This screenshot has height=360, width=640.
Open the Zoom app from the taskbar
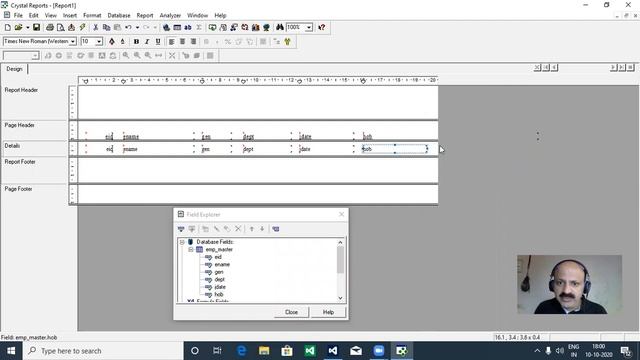379,351
